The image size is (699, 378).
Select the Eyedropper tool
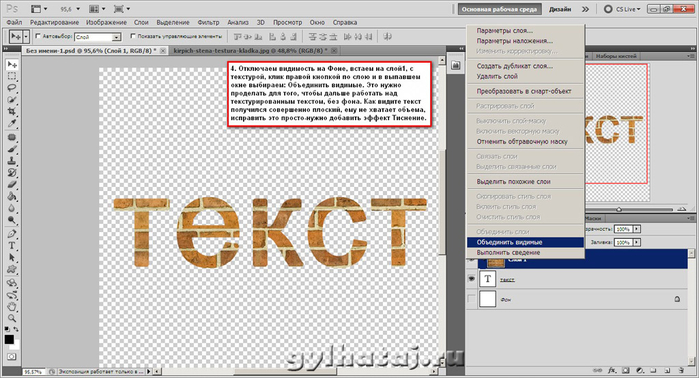point(12,123)
